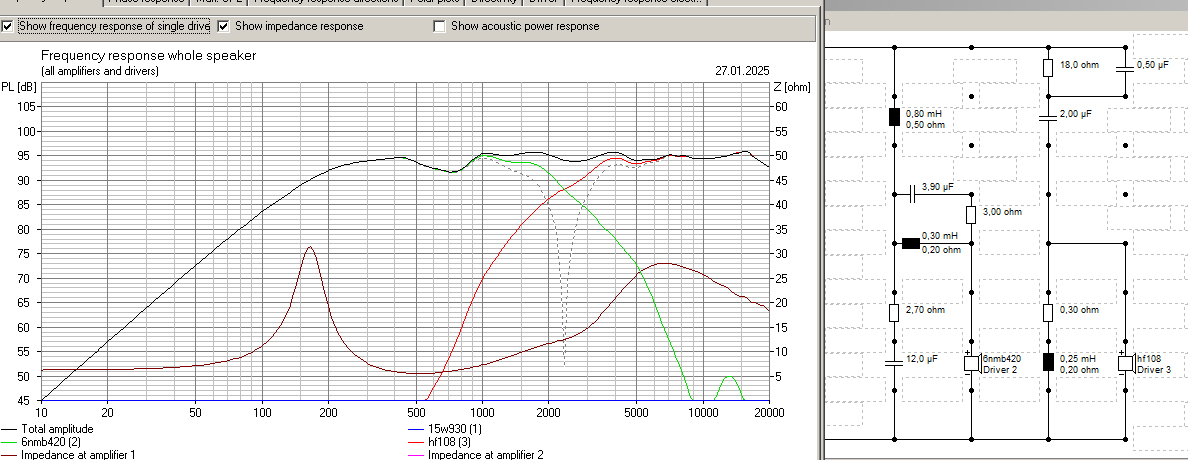1188x460 pixels.
Task: Select the 2,00 µF capacitor symbol
Action: tap(1048, 117)
